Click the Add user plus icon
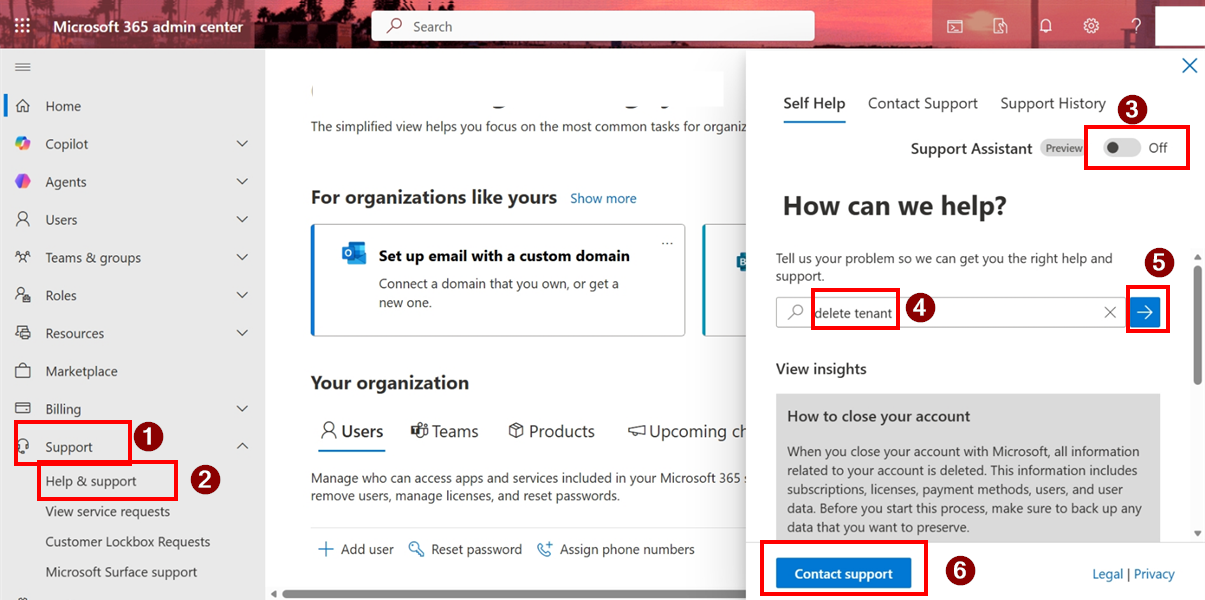1205x600 pixels. click(325, 549)
